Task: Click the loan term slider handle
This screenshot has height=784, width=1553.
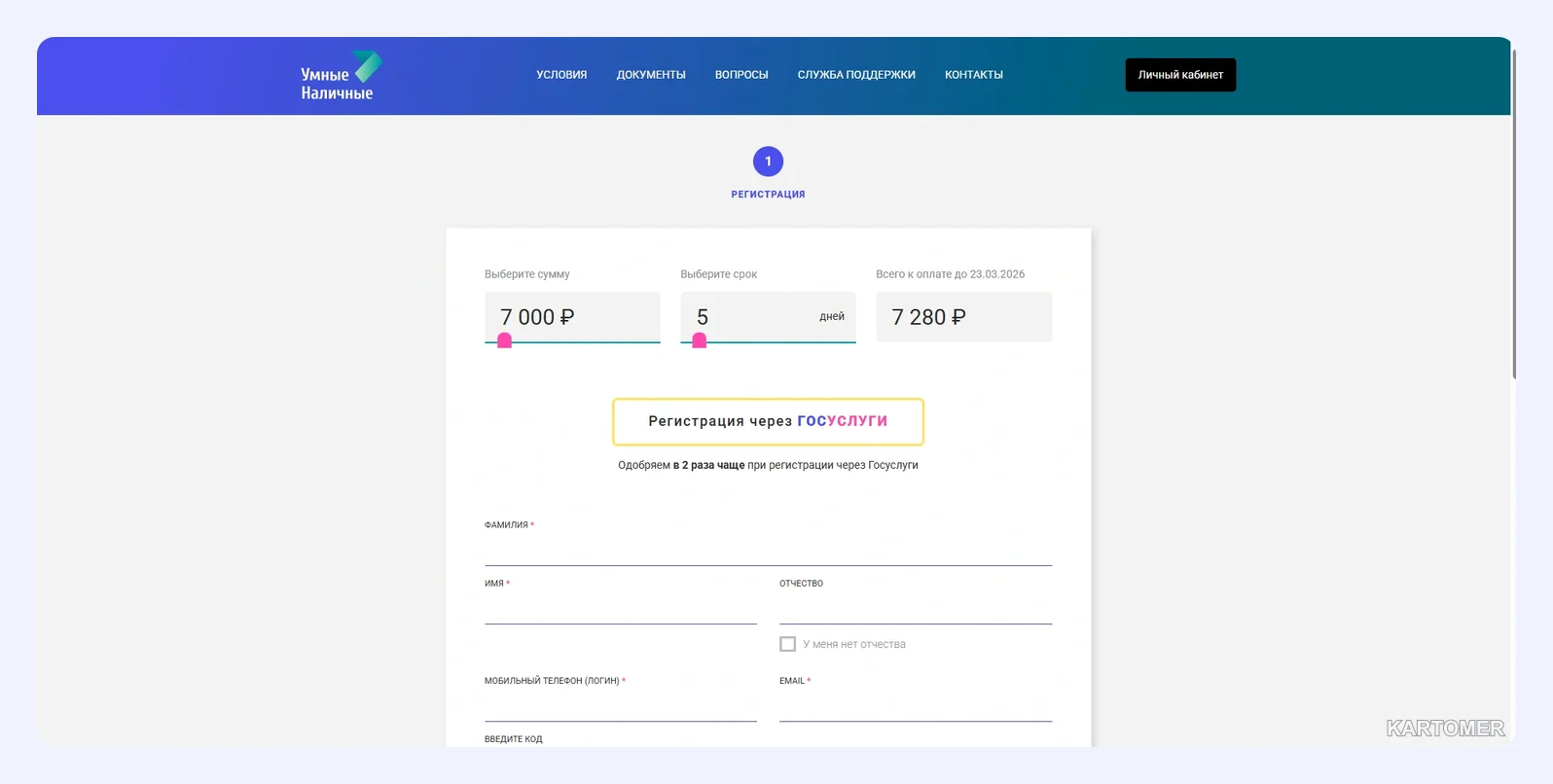Action: click(x=699, y=340)
